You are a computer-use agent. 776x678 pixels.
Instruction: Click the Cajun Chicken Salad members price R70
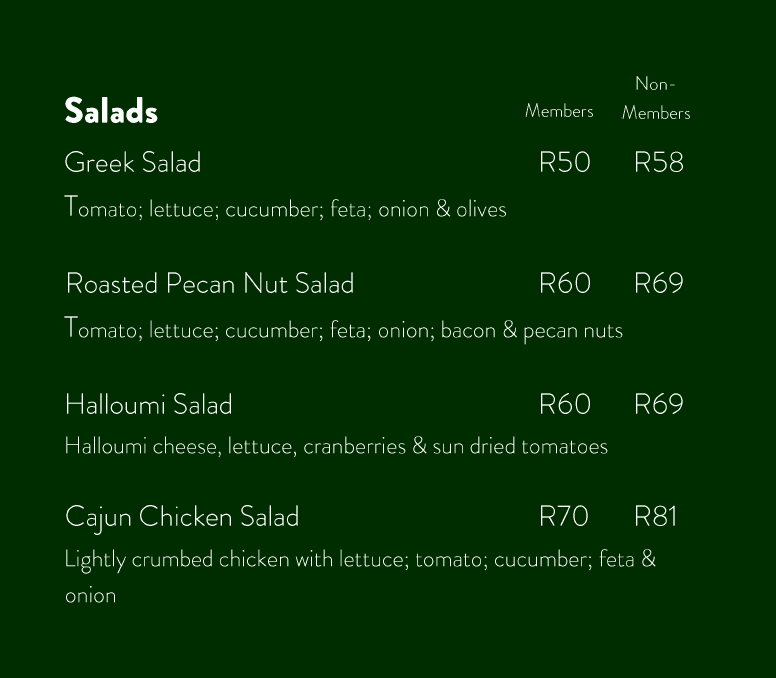pyautogui.click(x=563, y=517)
